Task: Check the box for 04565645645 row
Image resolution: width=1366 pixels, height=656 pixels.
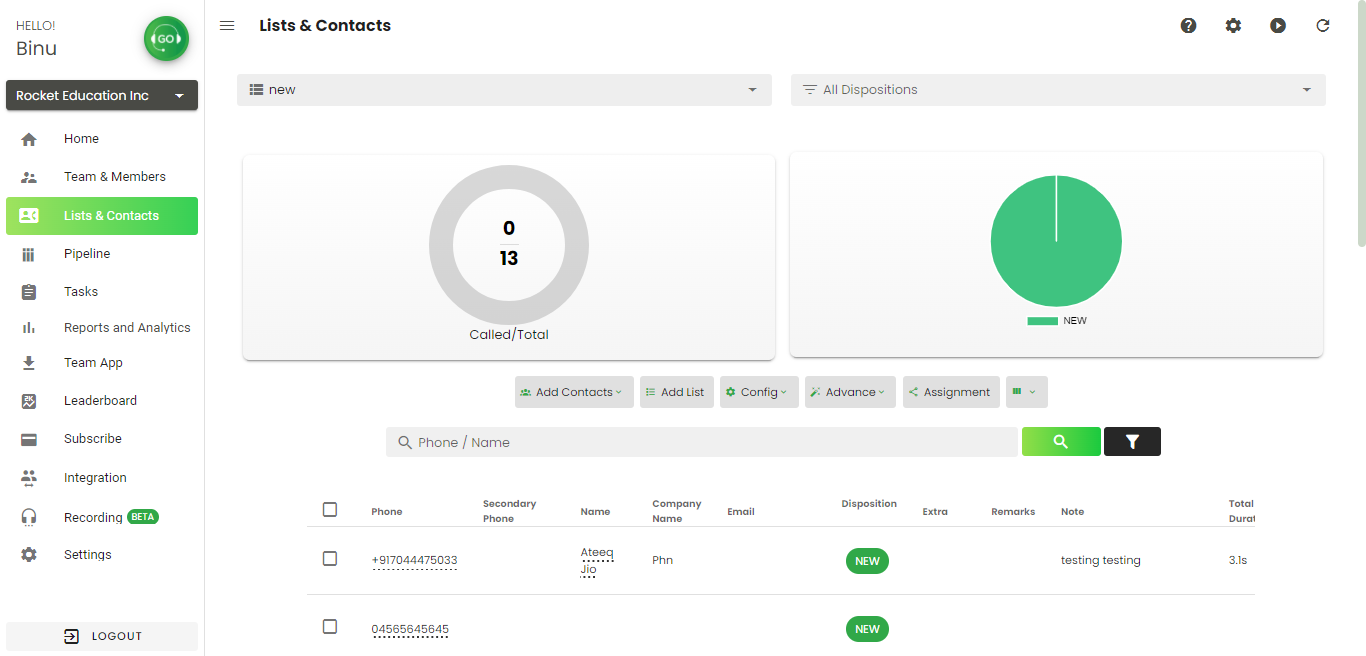Action: (330, 627)
